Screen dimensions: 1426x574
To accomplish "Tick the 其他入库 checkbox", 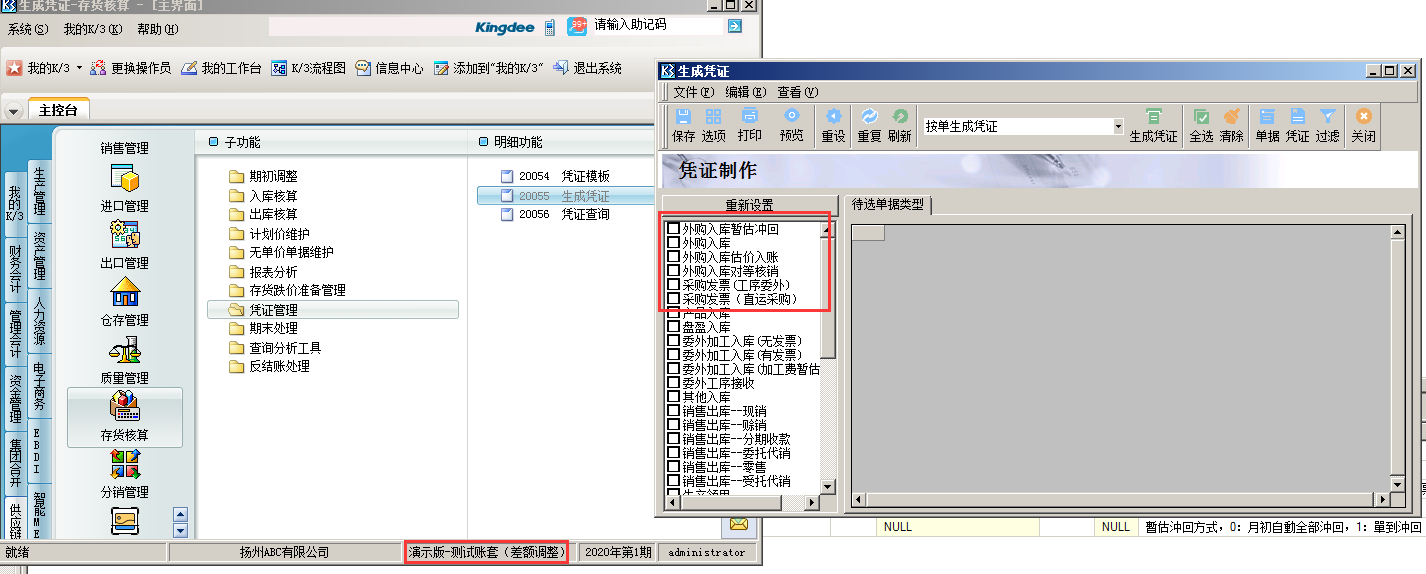I will pyautogui.click(x=674, y=397).
